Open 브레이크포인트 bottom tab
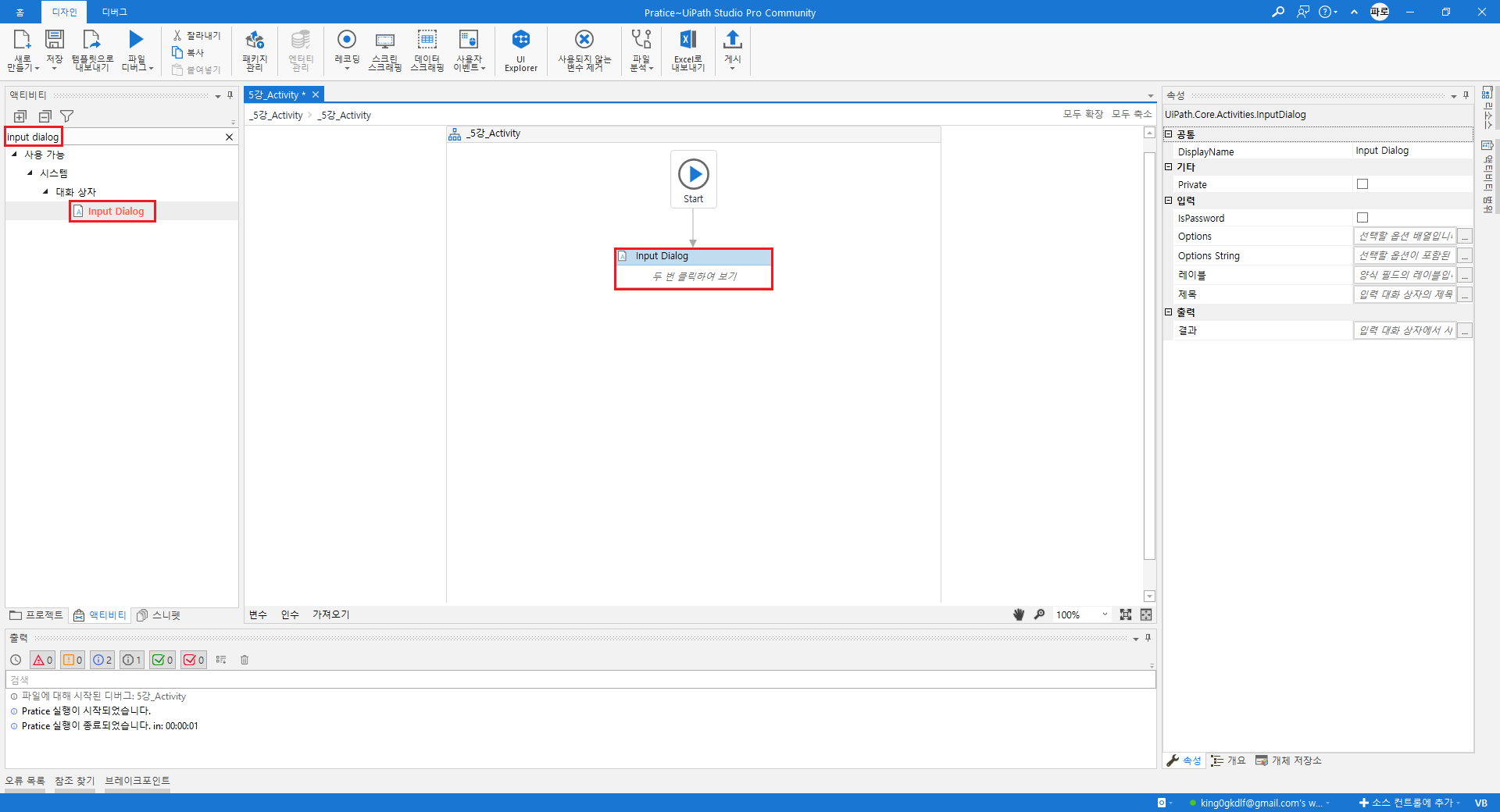This screenshot has height=812, width=1500. click(x=137, y=781)
